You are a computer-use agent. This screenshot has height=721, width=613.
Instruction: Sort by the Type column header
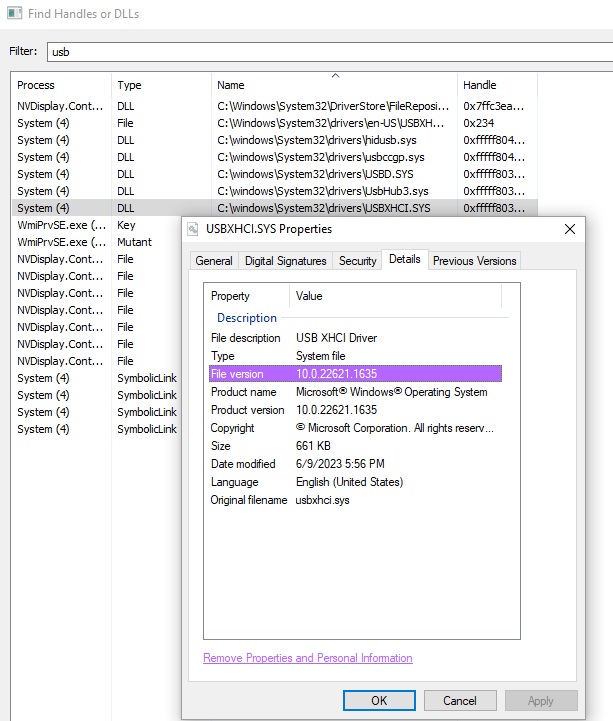pyautogui.click(x=160, y=85)
